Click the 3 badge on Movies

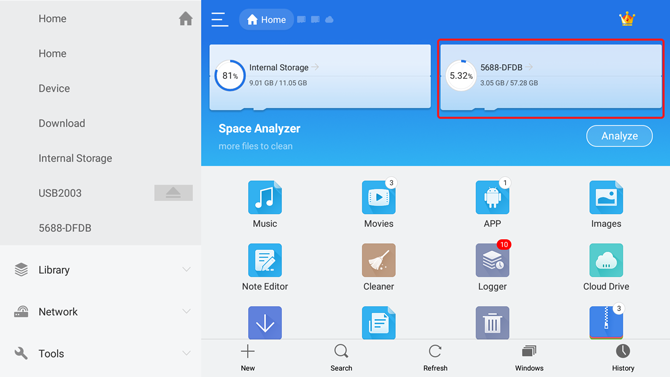(x=391, y=183)
